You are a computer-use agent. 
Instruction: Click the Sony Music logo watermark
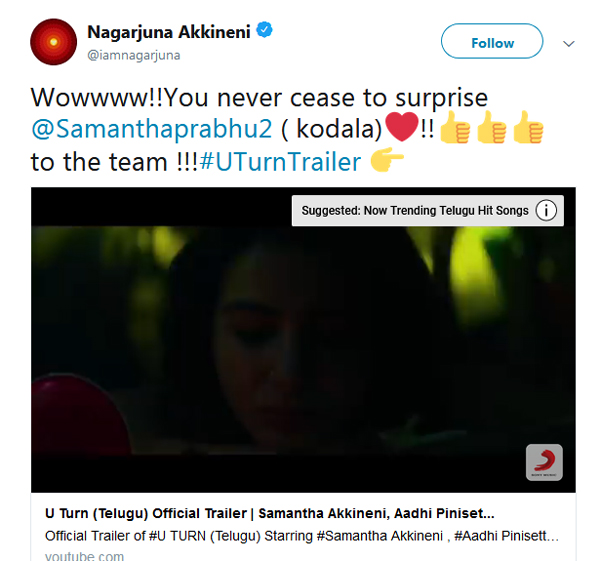point(544,462)
